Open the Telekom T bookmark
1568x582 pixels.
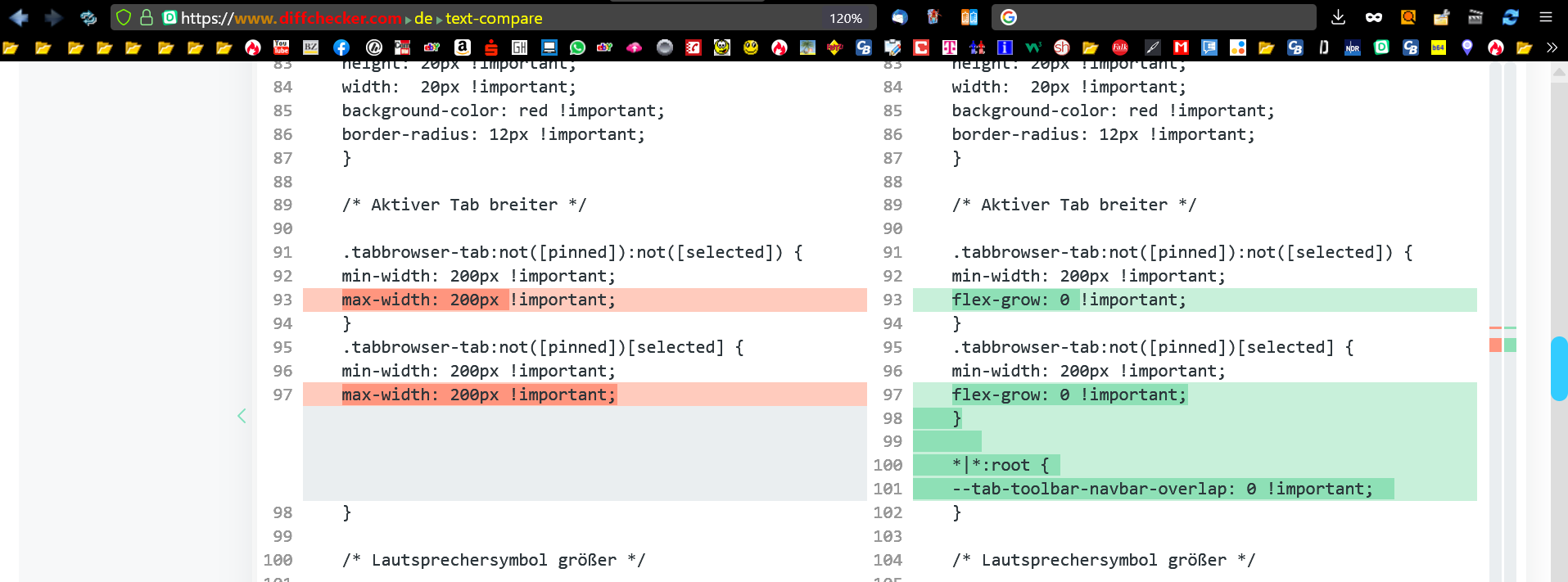(x=949, y=47)
